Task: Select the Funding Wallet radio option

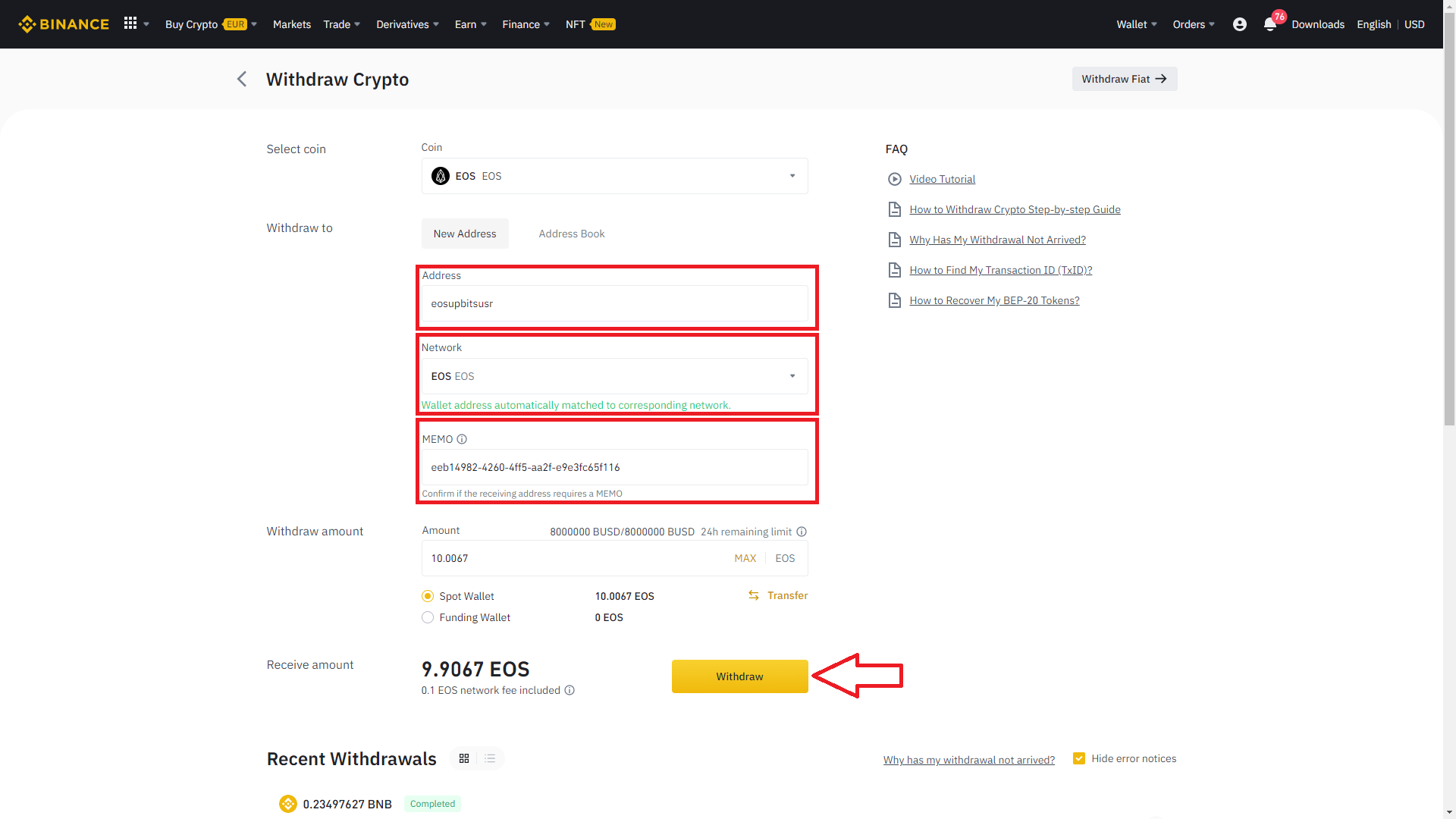Action: click(428, 617)
